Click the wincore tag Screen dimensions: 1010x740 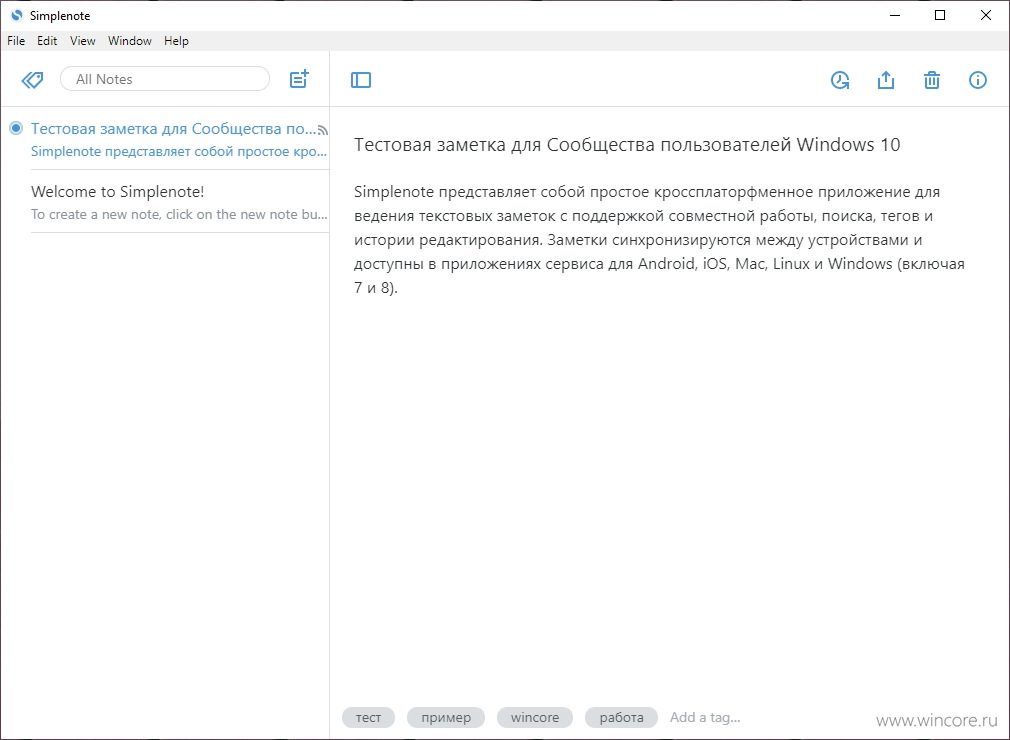tap(535, 717)
